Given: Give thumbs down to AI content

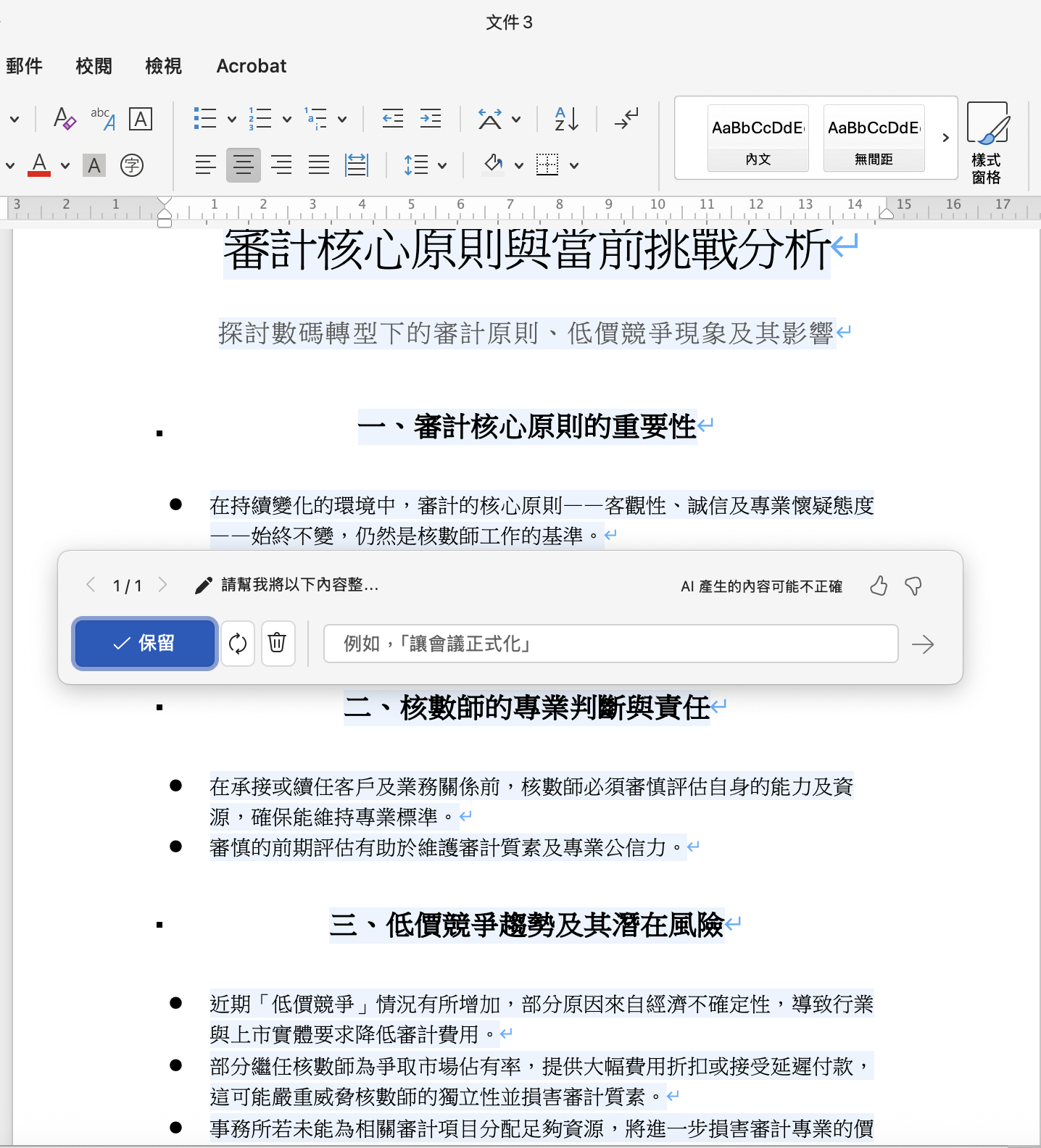Looking at the screenshot, I should (913, 586).
